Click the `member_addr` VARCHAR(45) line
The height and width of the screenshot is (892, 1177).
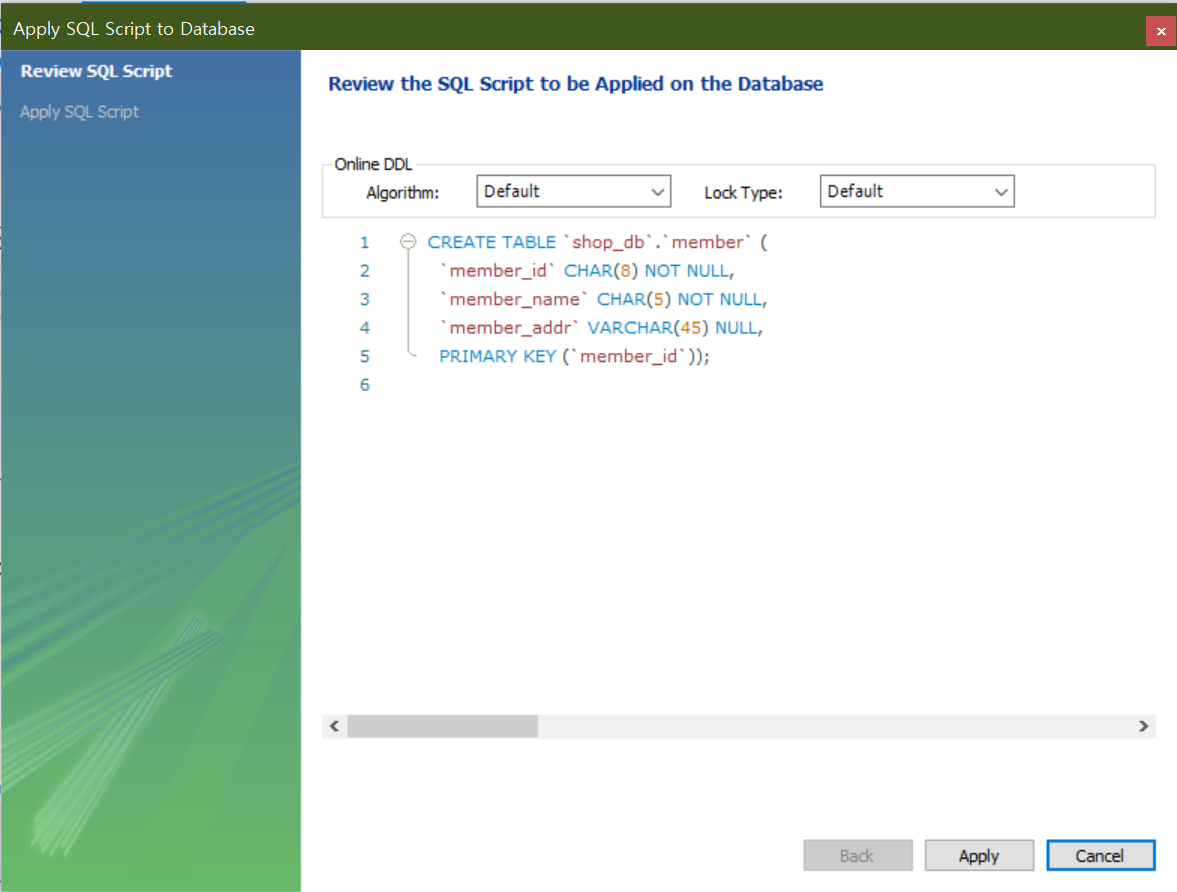pos(601,327)
